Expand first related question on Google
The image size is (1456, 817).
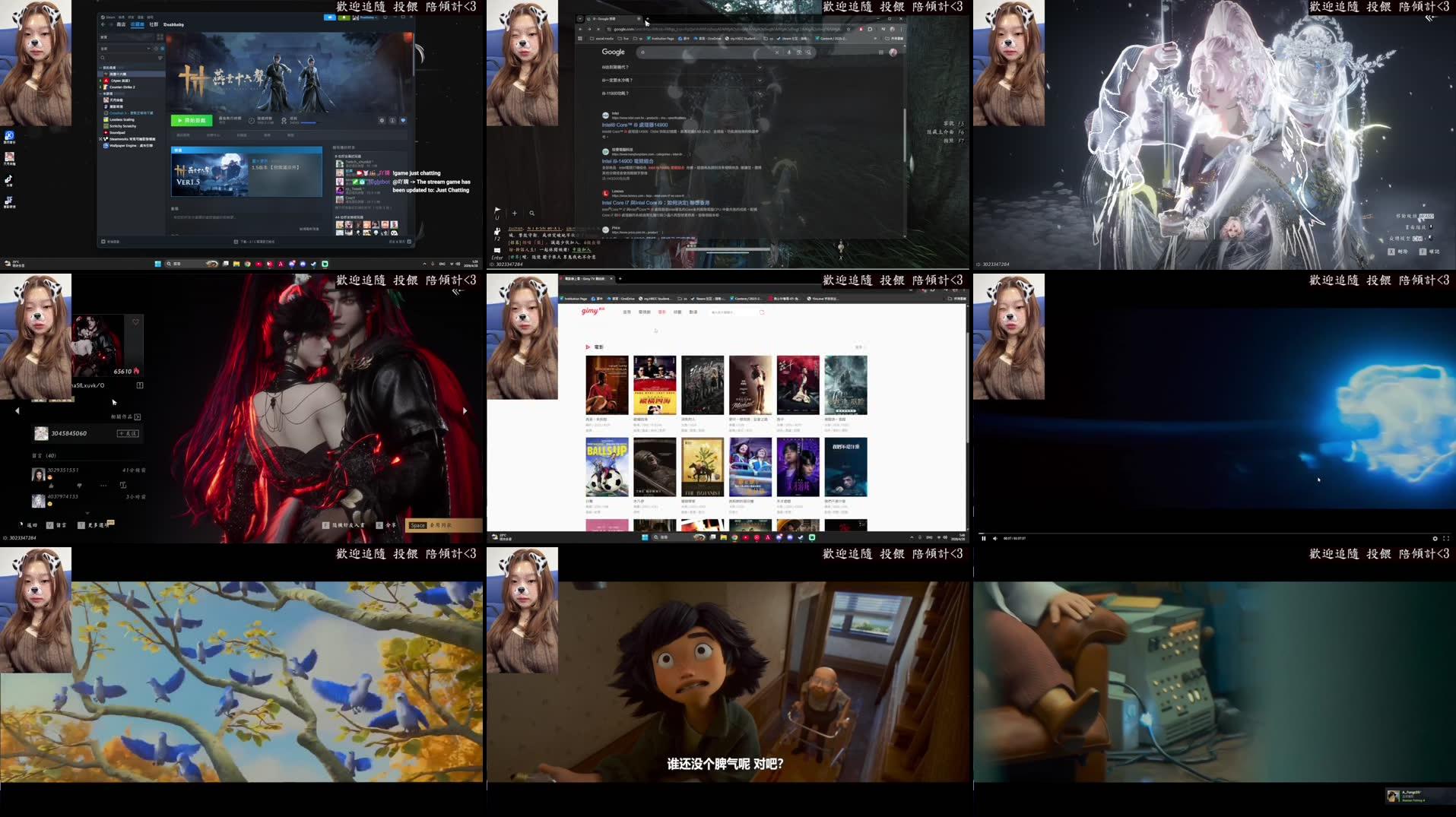tap(759, 67)
